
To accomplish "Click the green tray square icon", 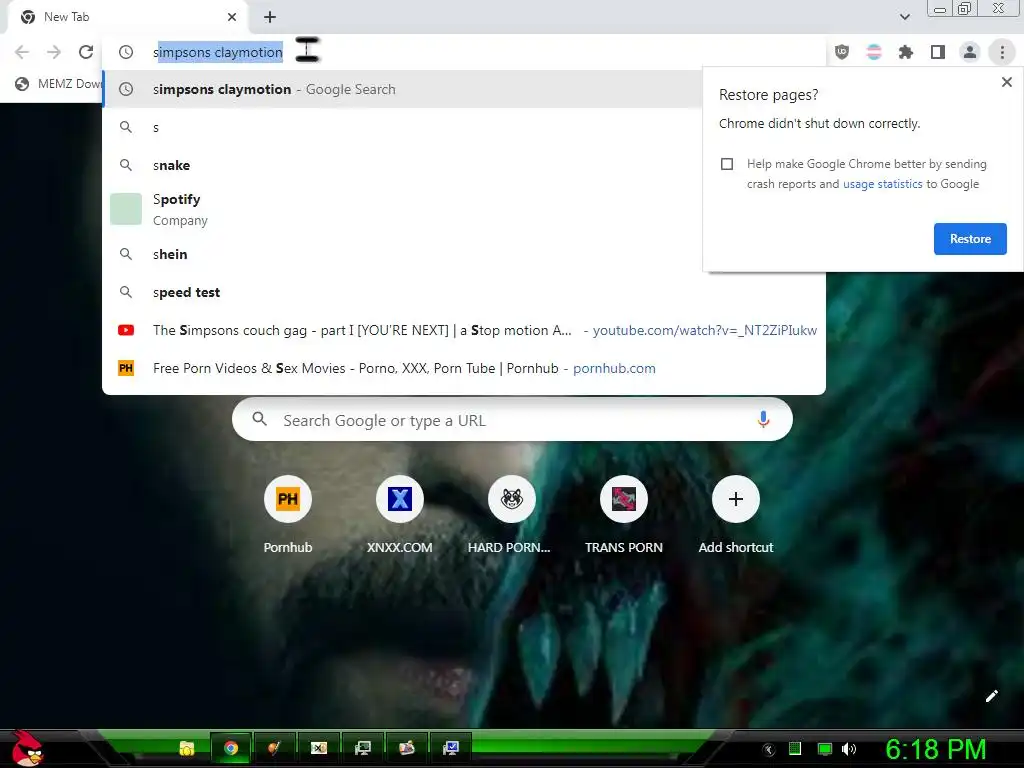I will coord(795,749).
